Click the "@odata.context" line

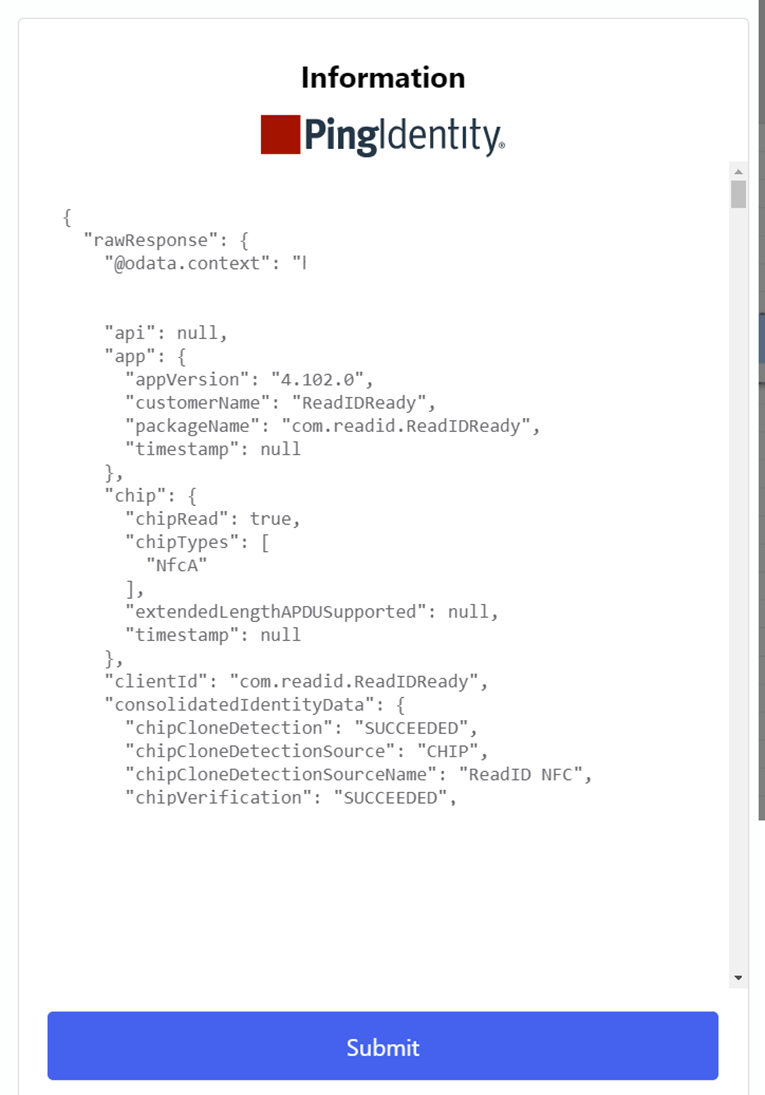click(x=205, y=263)
